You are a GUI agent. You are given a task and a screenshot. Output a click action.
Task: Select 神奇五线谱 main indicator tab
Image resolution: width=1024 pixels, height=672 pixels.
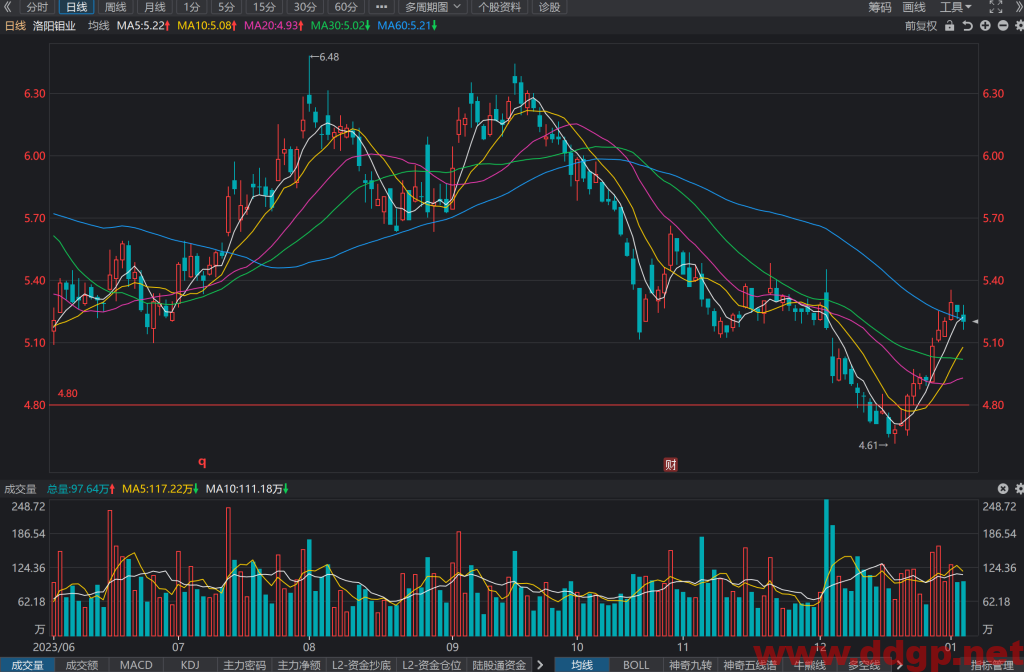(750, 665)
